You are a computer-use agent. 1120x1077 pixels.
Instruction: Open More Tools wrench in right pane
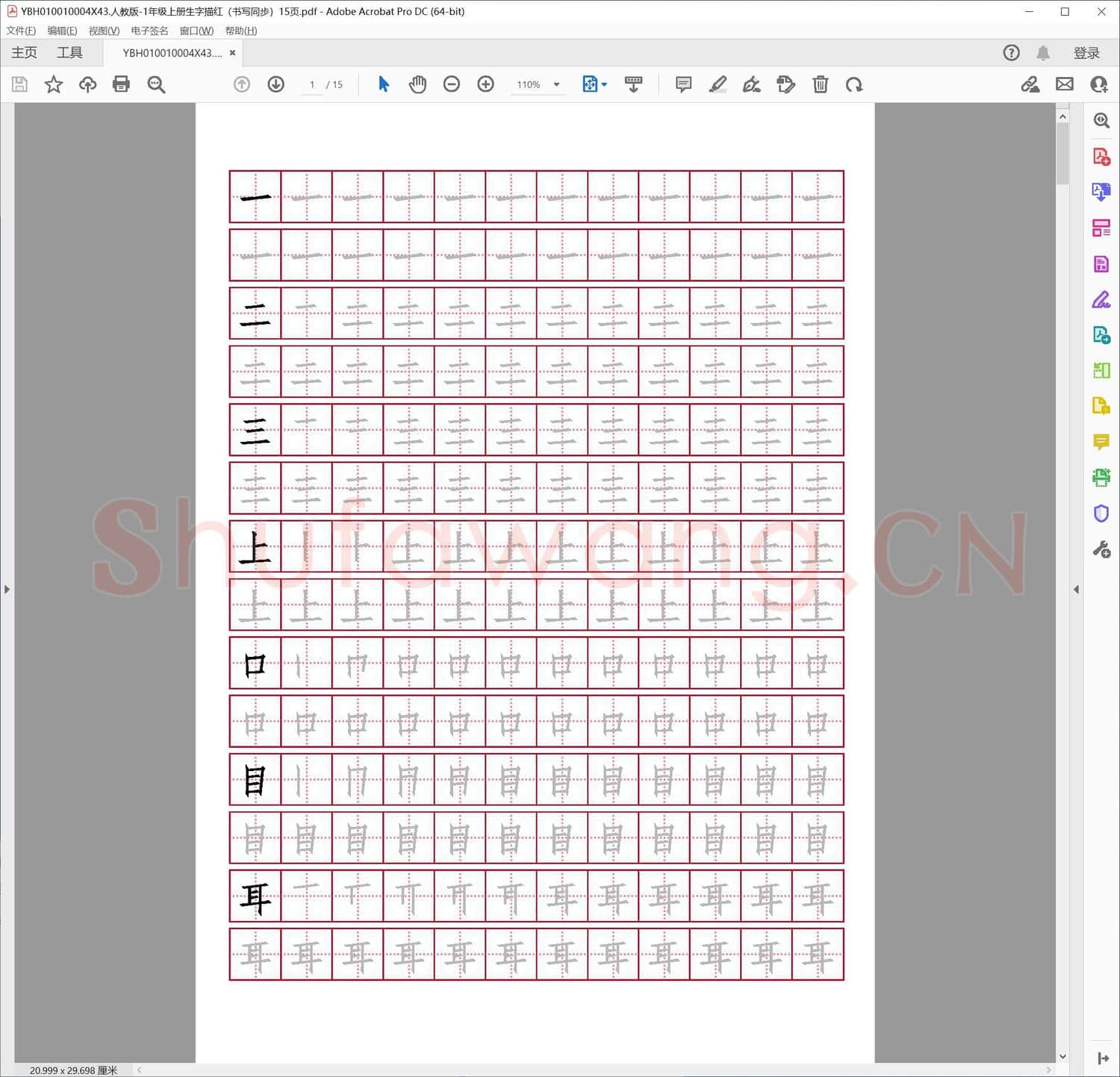coord(1101,550)
